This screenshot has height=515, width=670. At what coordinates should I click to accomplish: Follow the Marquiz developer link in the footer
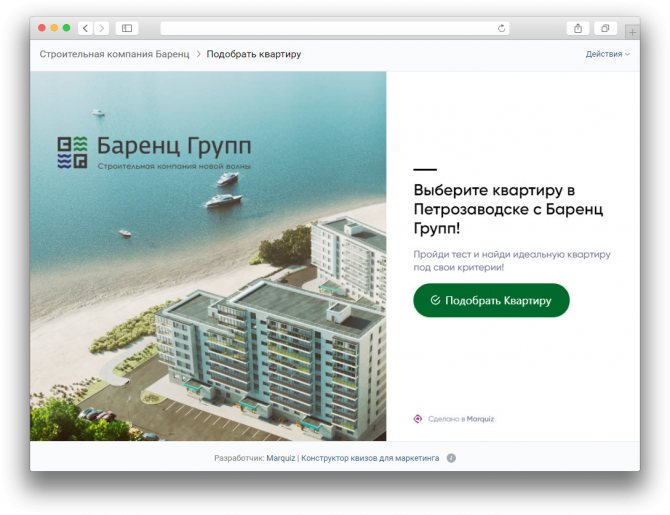(x=281, y=458)
